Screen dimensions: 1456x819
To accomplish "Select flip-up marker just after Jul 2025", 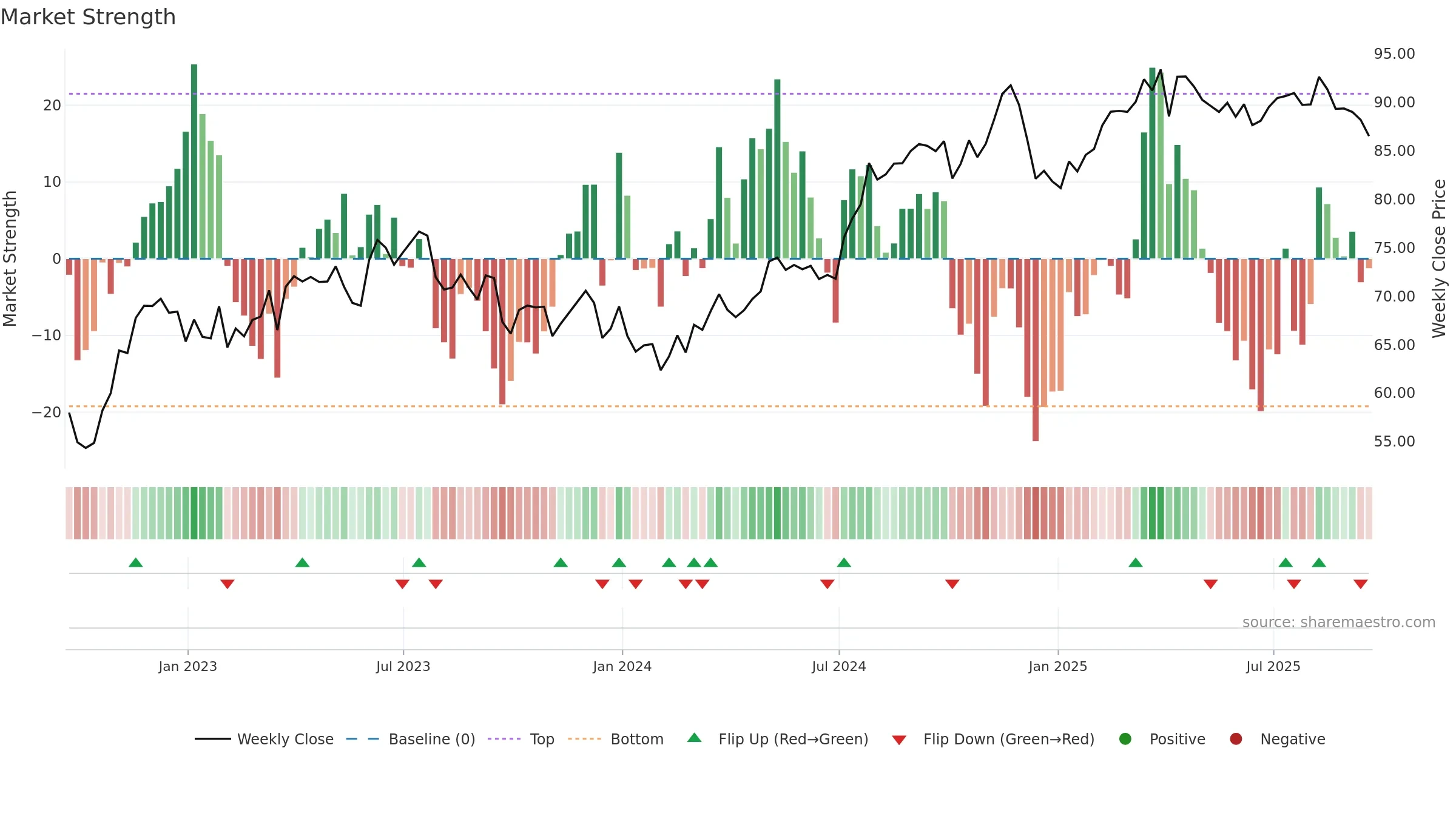I will [x=1286, y=562].
